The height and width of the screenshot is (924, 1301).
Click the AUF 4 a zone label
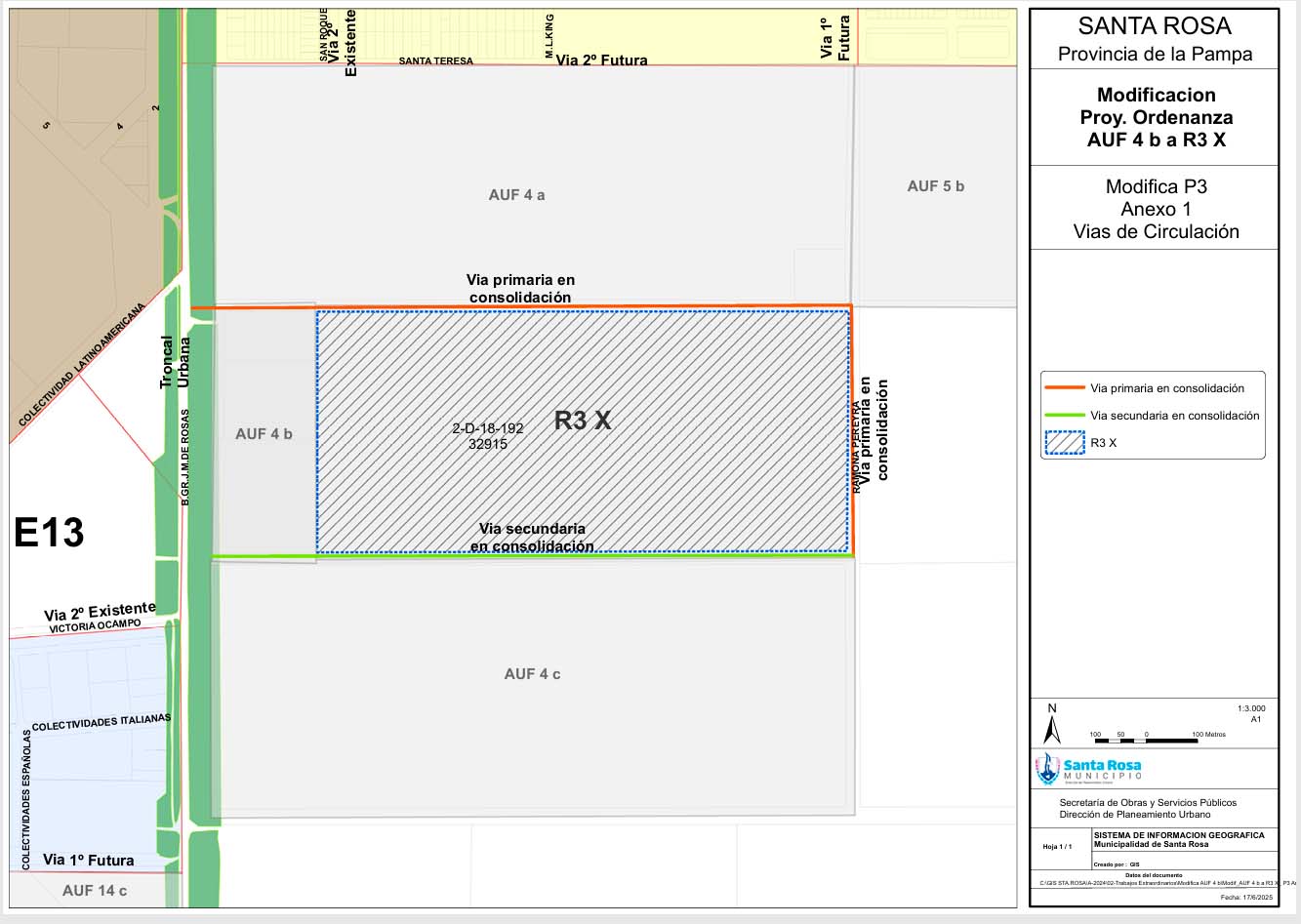517,195
